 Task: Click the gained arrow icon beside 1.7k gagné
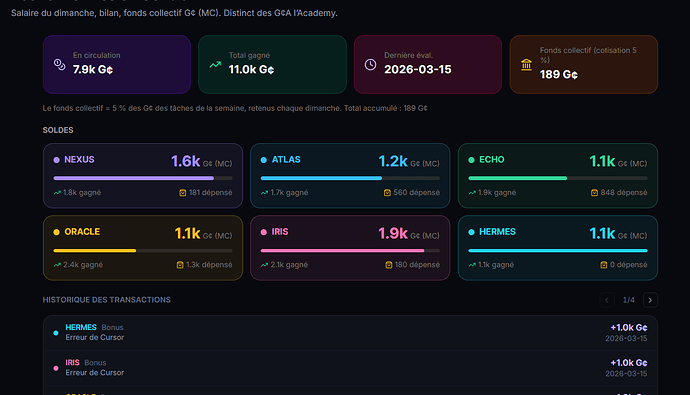click(x=264, y=193)
